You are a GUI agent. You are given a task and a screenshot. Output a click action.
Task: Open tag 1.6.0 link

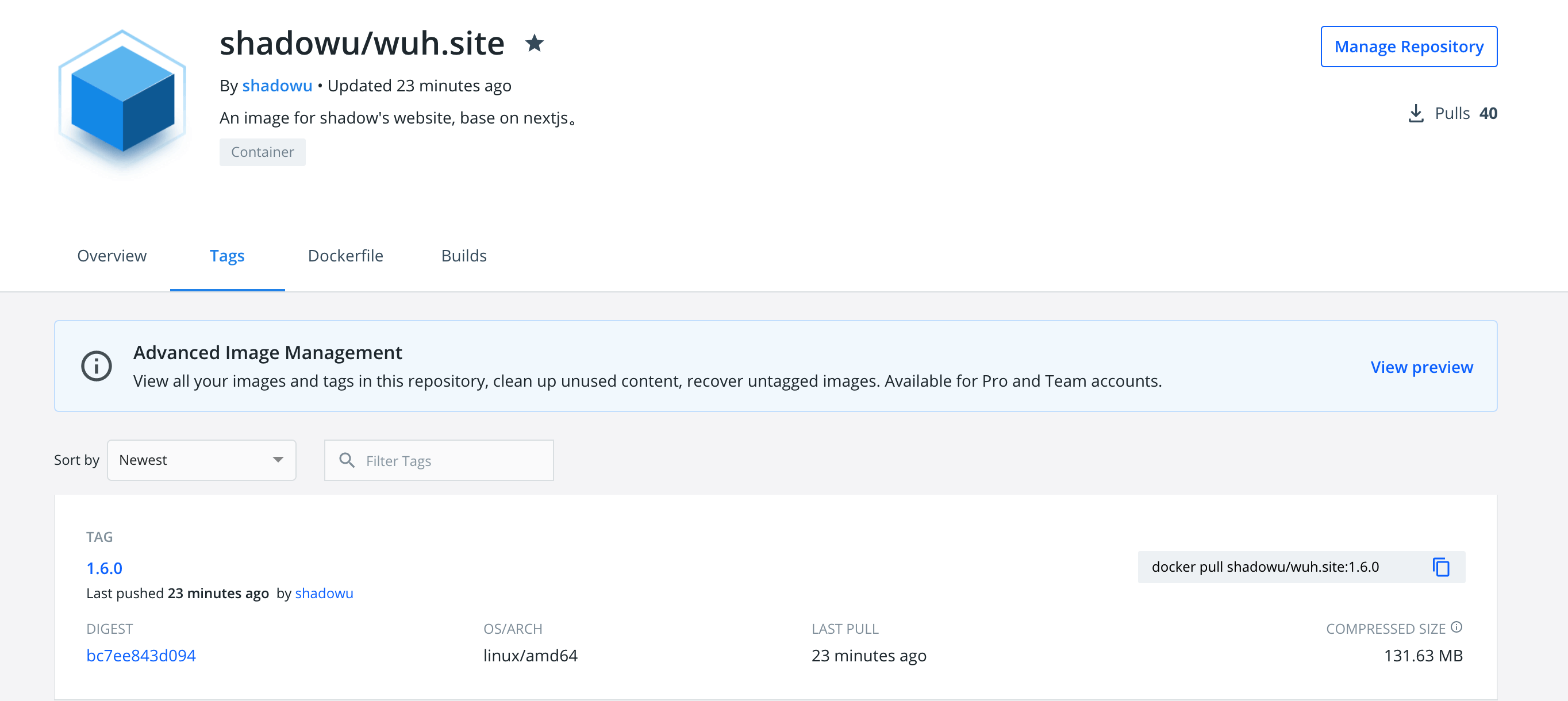(x=104, y=568)
